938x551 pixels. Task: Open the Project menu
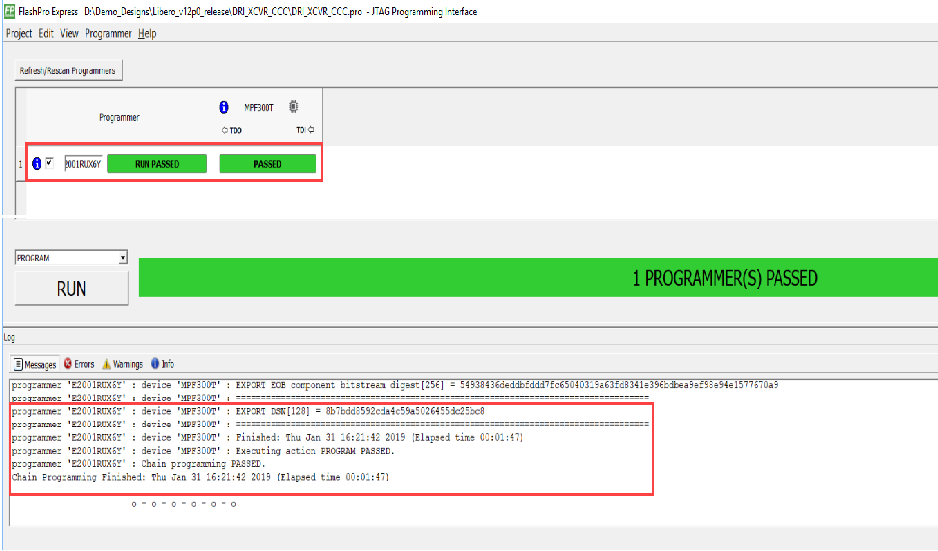(x=19, y=33)
